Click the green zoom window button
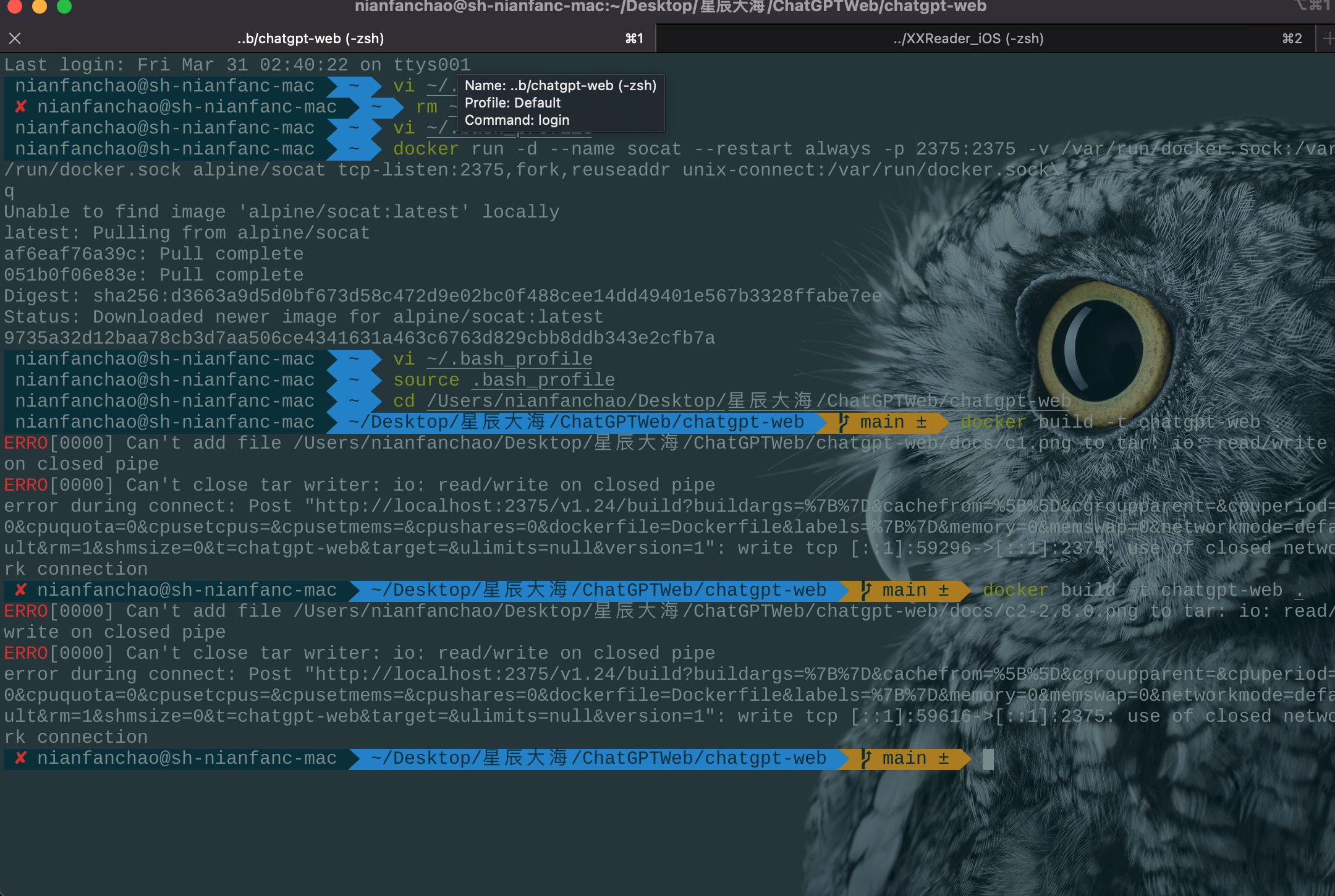 tap(64, 6)
